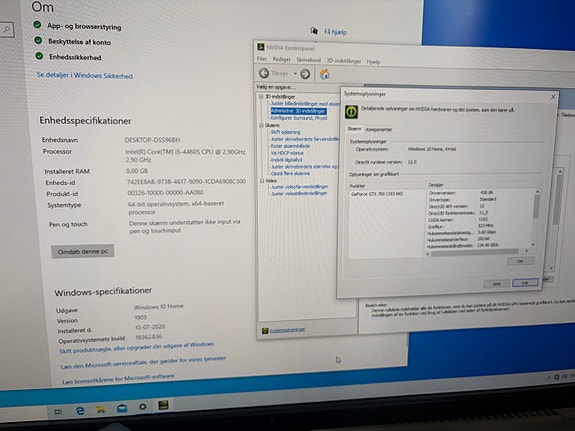The width and height of the screenshot is (575, 431).
Task: Open the Skrivebord menu
Action: tap(308, 60)
